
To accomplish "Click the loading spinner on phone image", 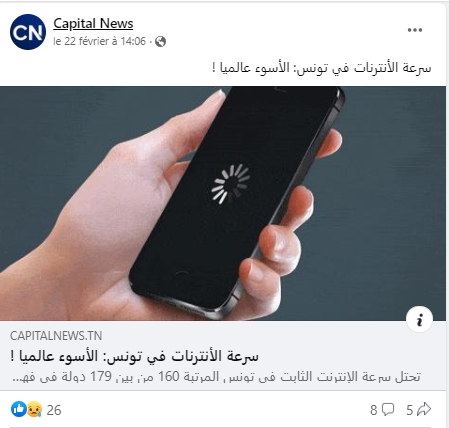I will coord(231,183).
